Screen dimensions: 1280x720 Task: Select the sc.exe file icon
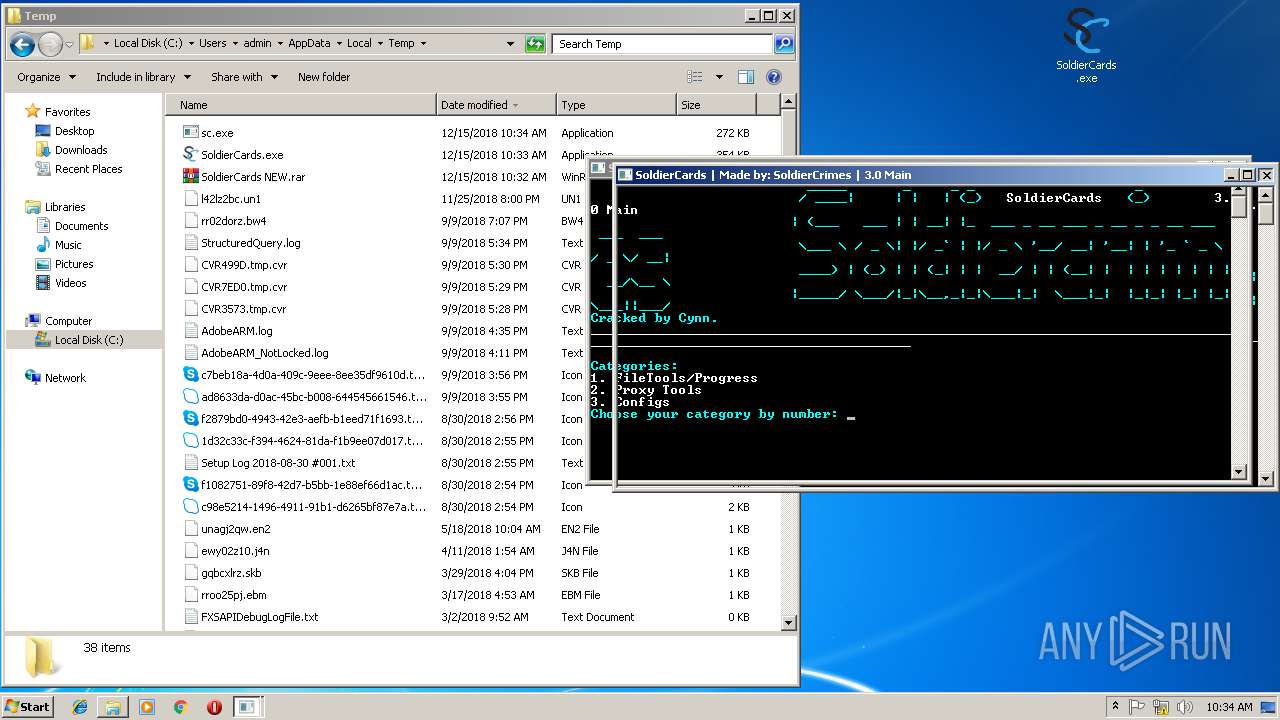tap(192, 133)
